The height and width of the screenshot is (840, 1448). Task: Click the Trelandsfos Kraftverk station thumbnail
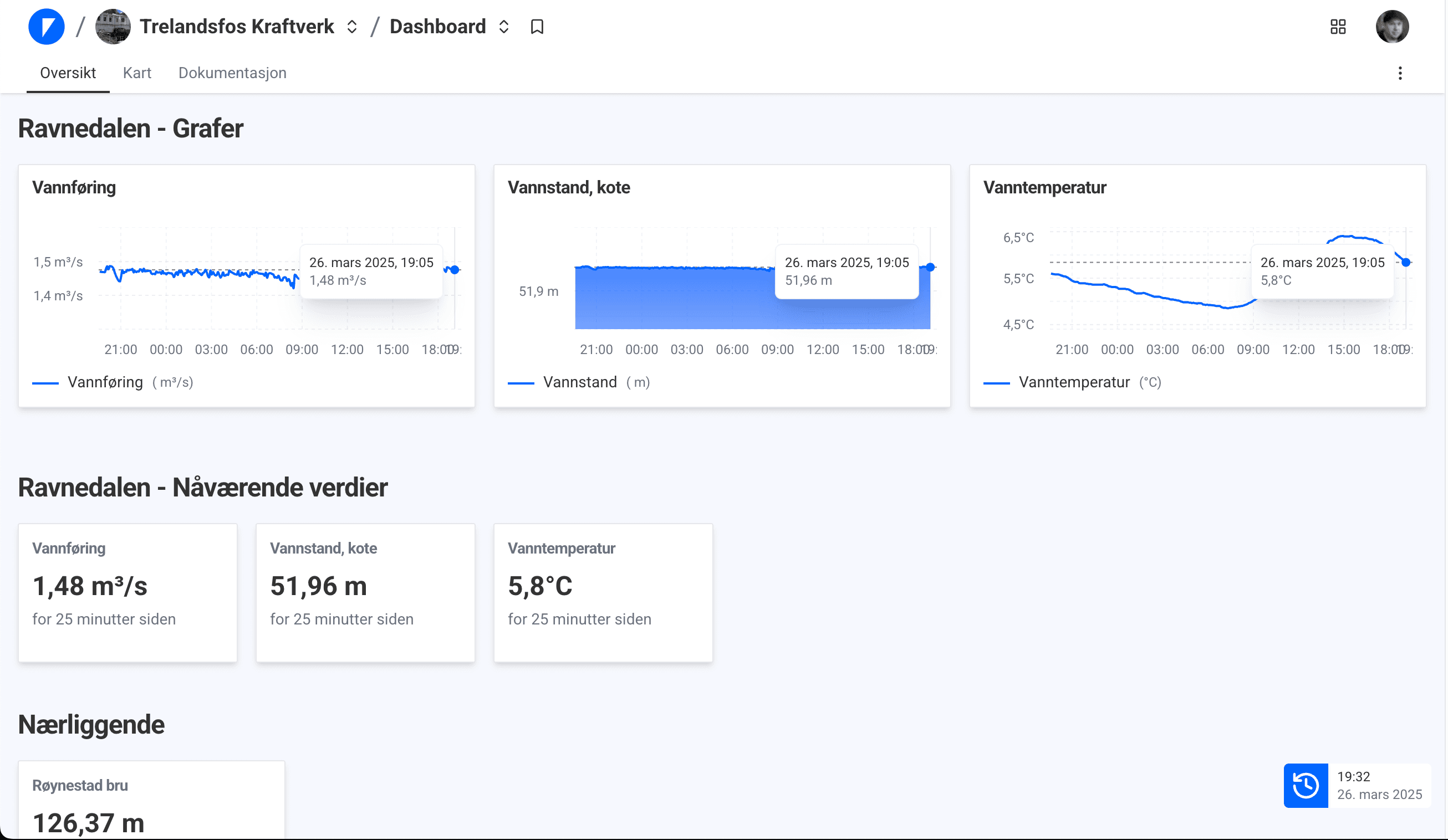[x=113, y=27]
